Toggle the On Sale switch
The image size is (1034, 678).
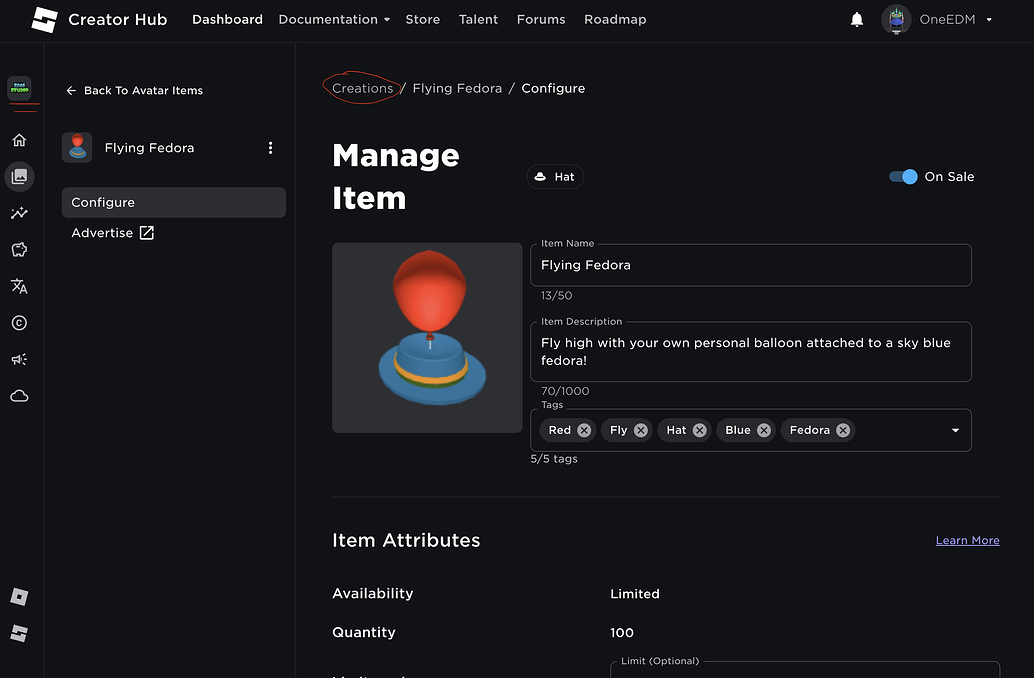[903, 176]
